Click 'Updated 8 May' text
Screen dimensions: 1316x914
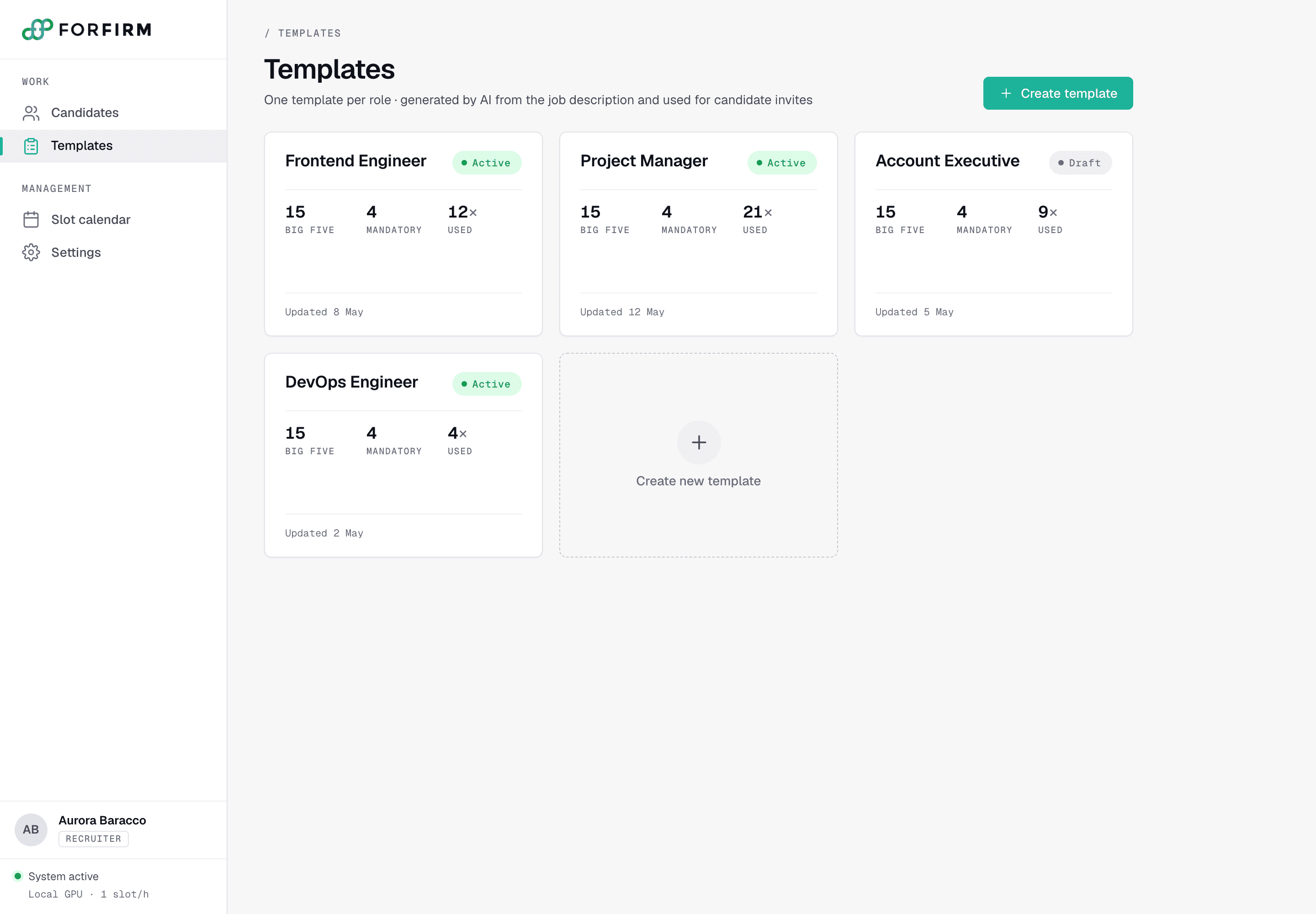tap(324, 312)
